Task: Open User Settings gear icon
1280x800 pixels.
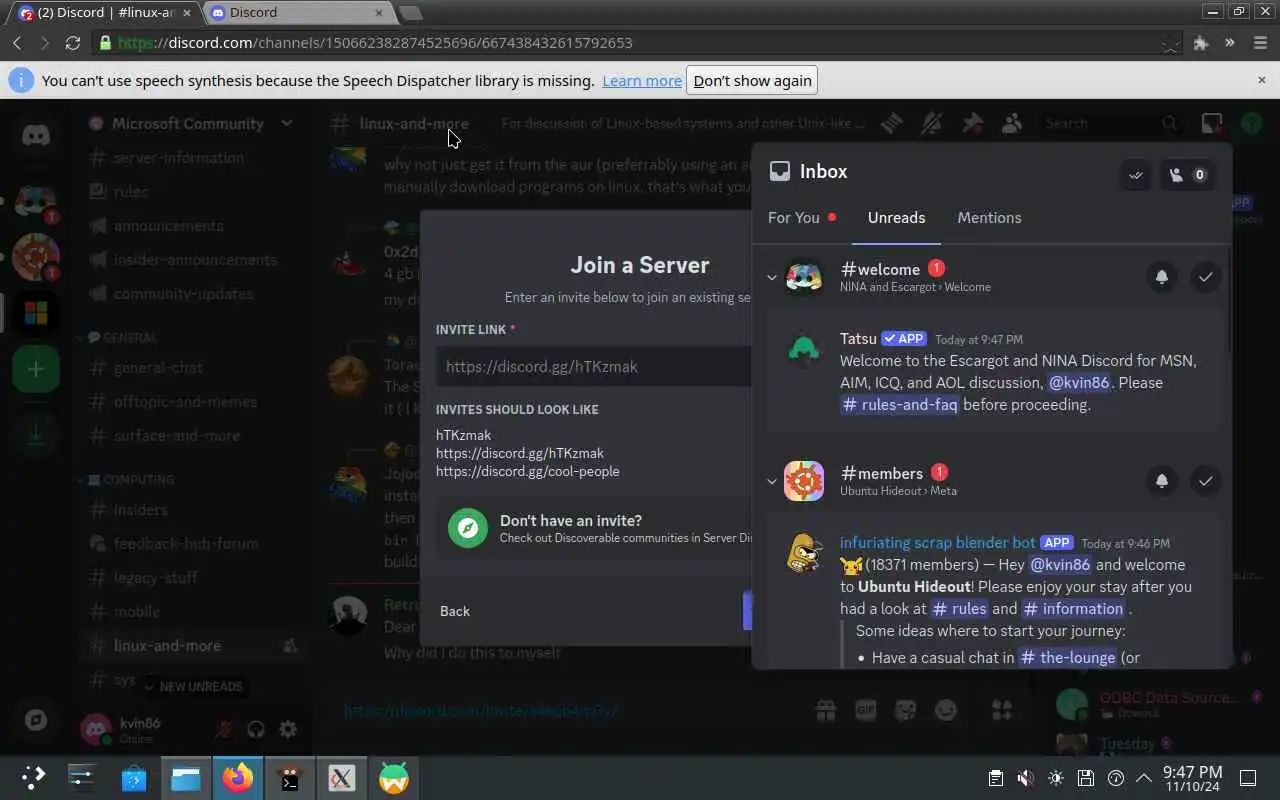Action: (288, 729)
